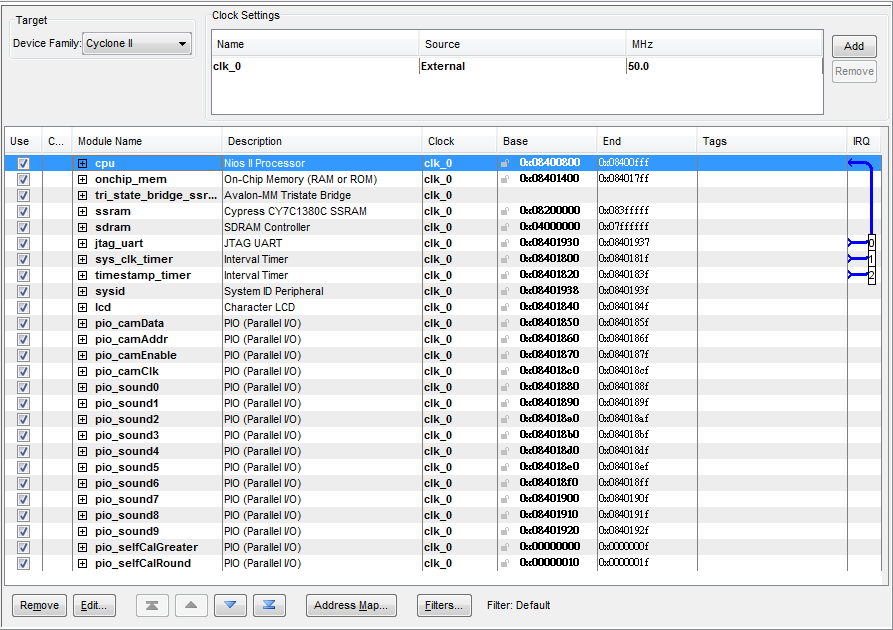Uncheck the Use checkbox for cpu
This screenshot has height=630, width=893.
[x=23, y=163]
